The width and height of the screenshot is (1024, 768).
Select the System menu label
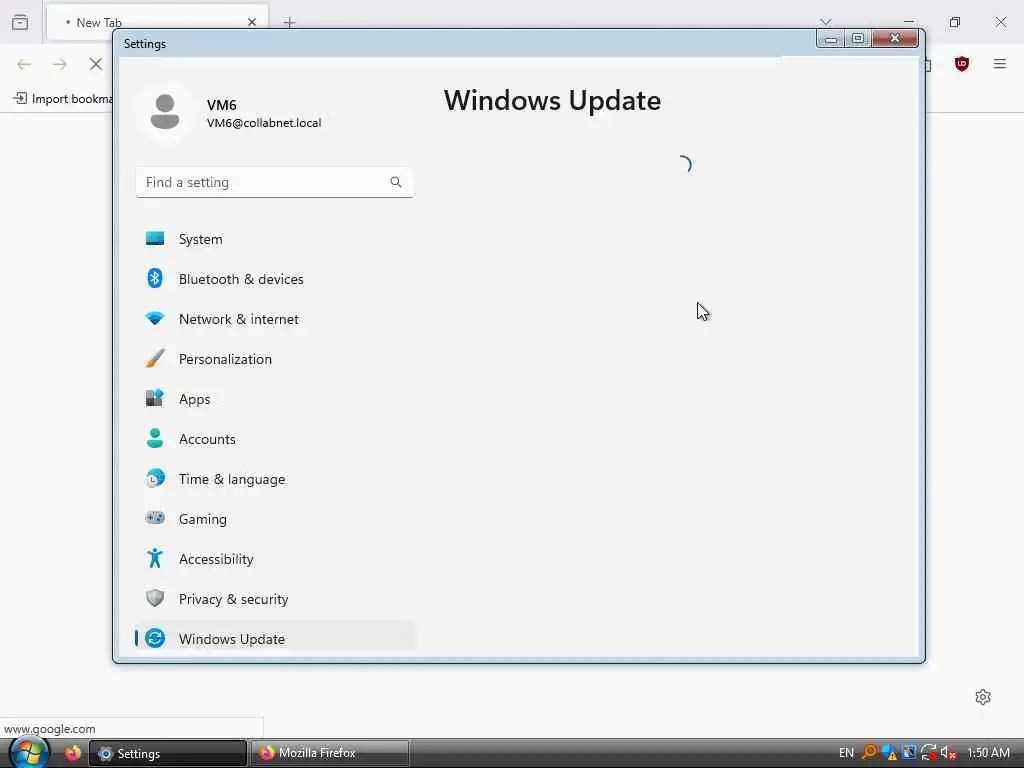coord(200,239)
